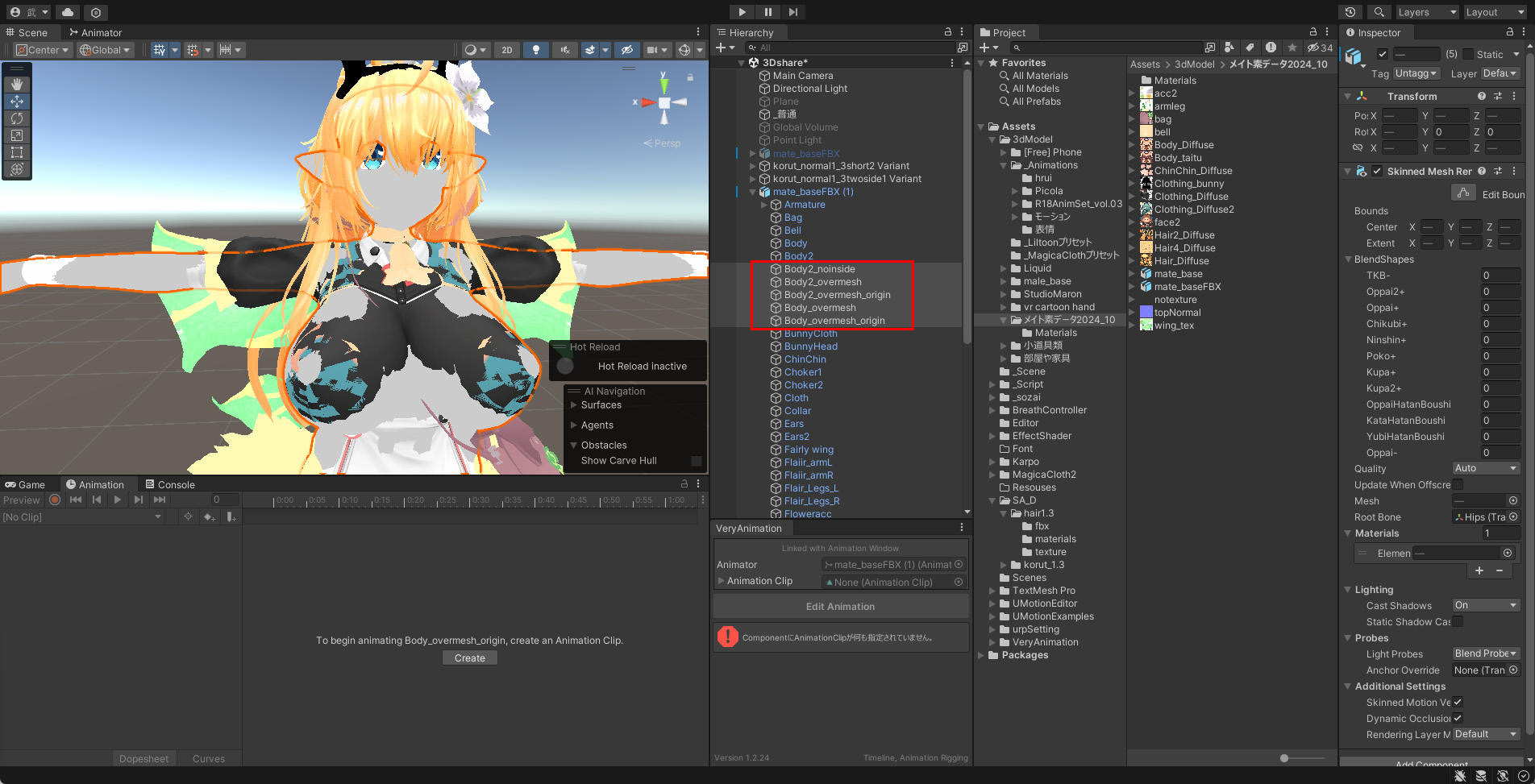Toggle Update When Offscreen checkbox
The width and height of the screenshot is (1535, 784).
pyautogui.click(x=1458, y=484)
